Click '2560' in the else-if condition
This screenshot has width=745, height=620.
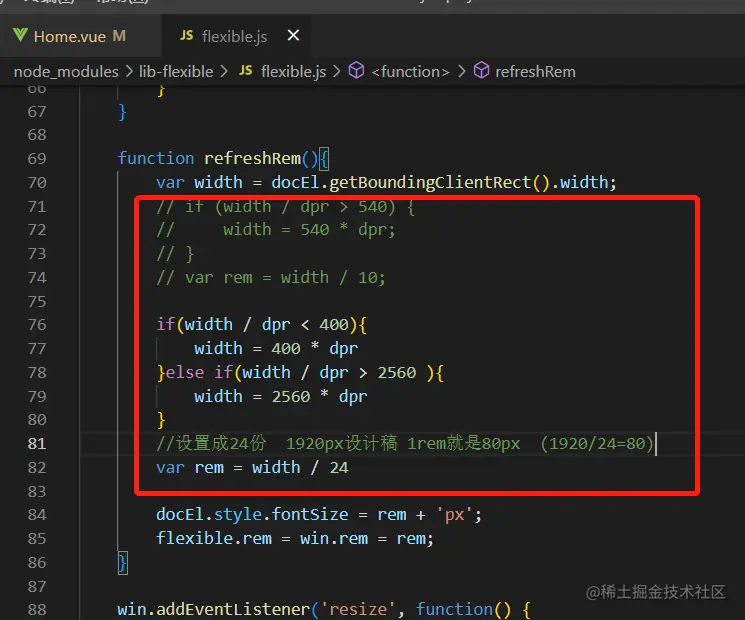pos(397,372)
